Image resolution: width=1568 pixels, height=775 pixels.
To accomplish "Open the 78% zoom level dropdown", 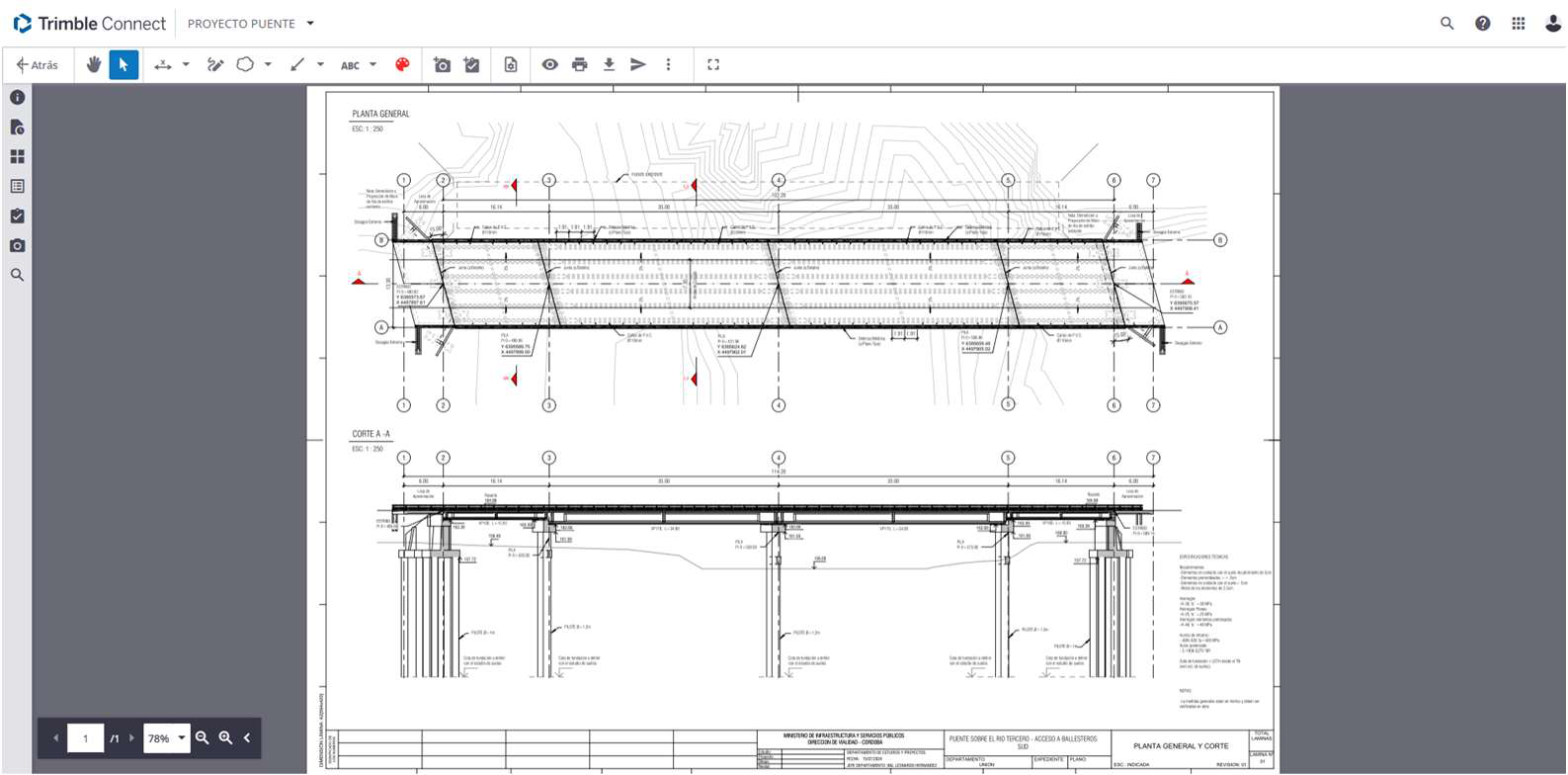I will pos(166,738).
